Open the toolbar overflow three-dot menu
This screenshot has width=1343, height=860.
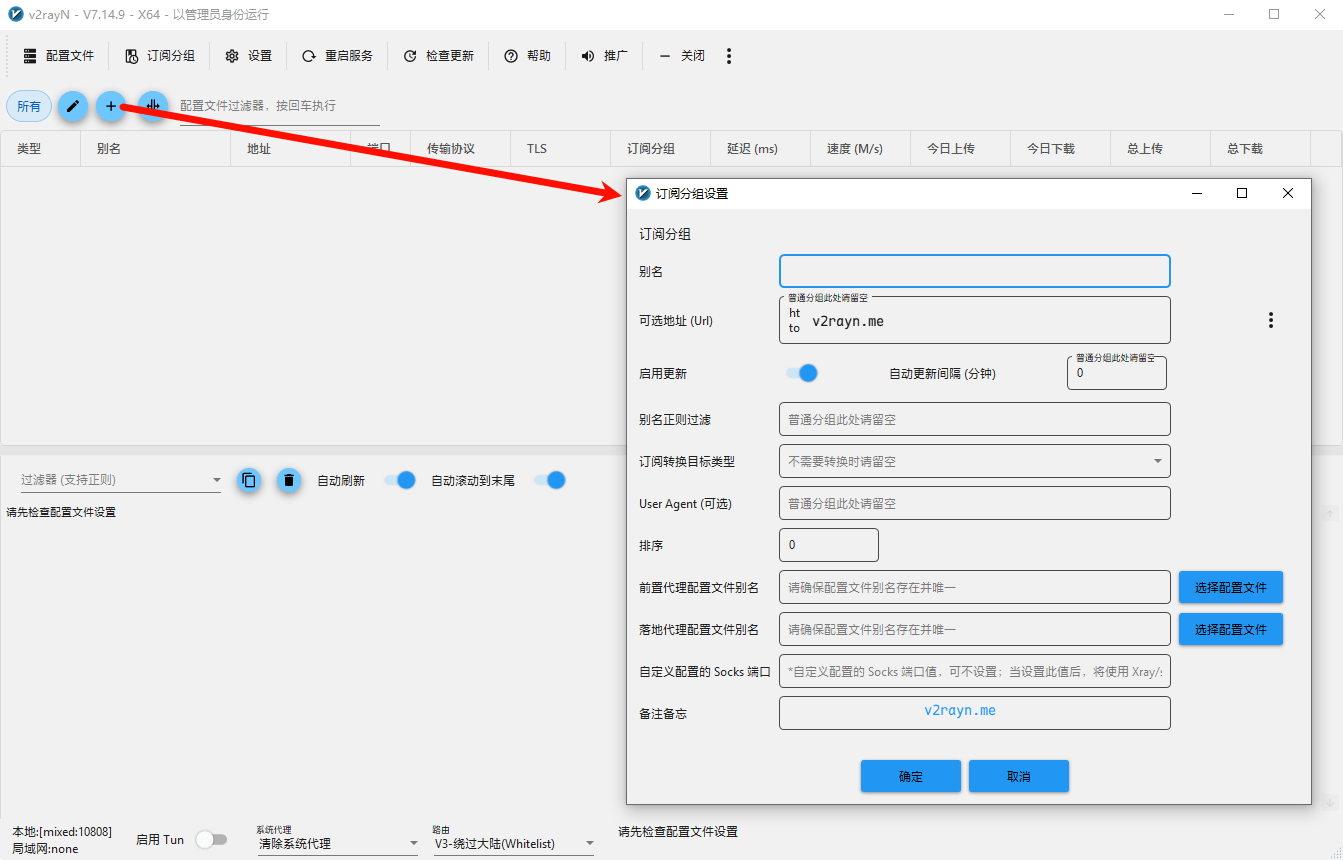(729, 56)
